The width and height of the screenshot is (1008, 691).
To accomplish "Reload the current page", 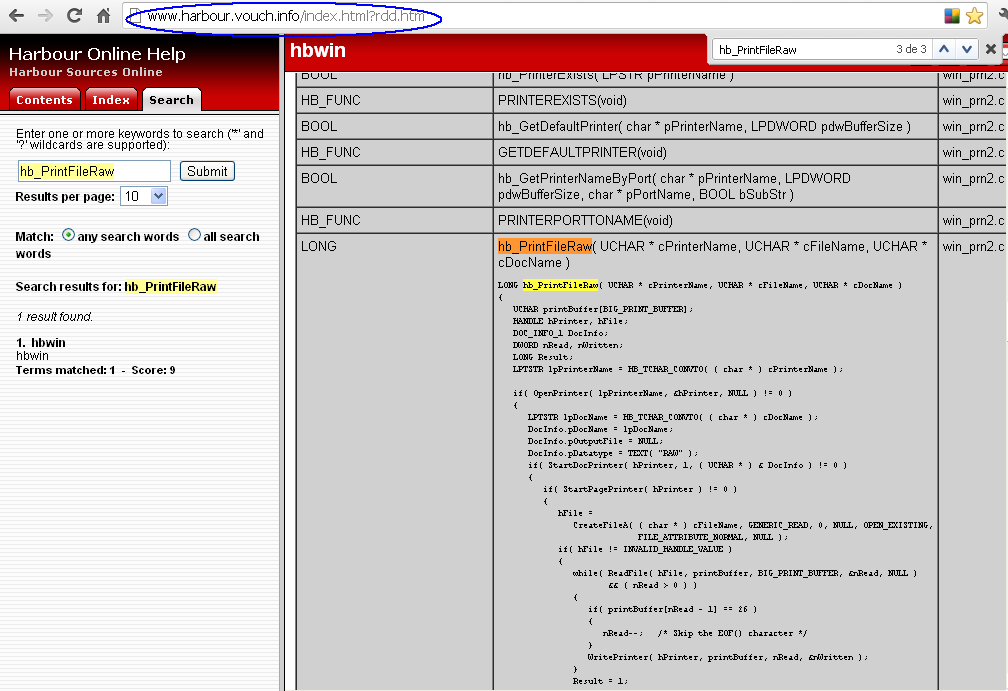I will pos(74,16).
